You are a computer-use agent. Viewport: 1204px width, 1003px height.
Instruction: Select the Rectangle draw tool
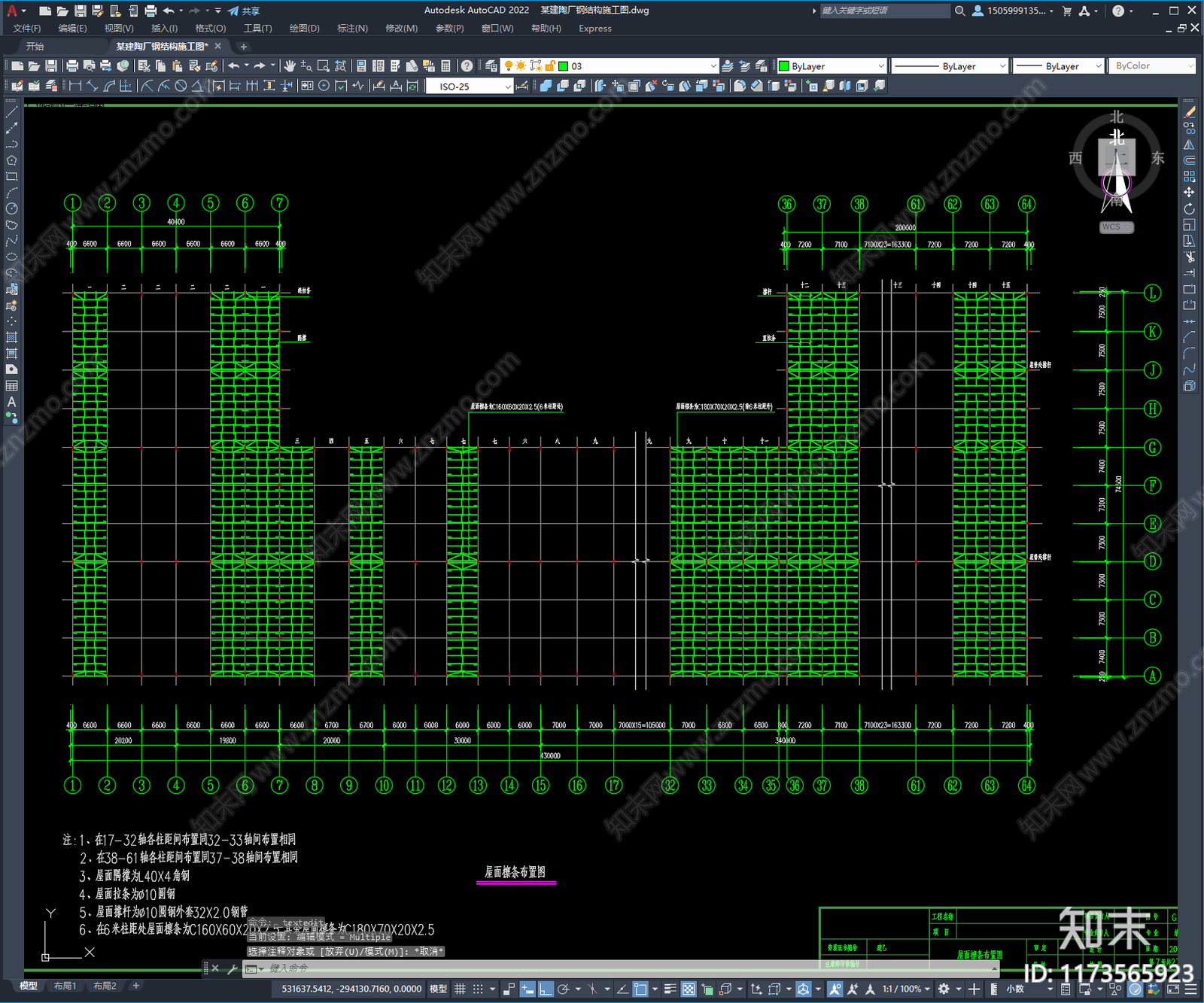tap(11, 177)
